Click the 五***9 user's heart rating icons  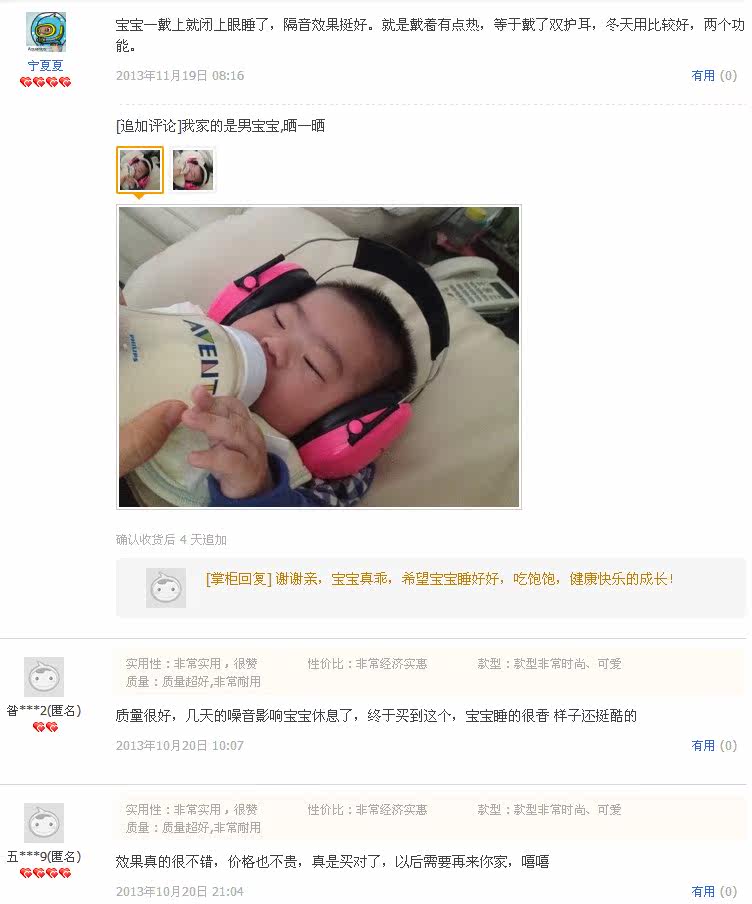tap(46, 873)
